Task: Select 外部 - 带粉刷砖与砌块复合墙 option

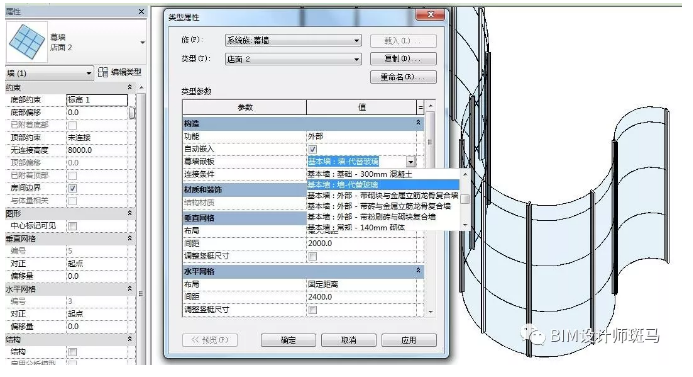Action: click(x=384, y=217)
